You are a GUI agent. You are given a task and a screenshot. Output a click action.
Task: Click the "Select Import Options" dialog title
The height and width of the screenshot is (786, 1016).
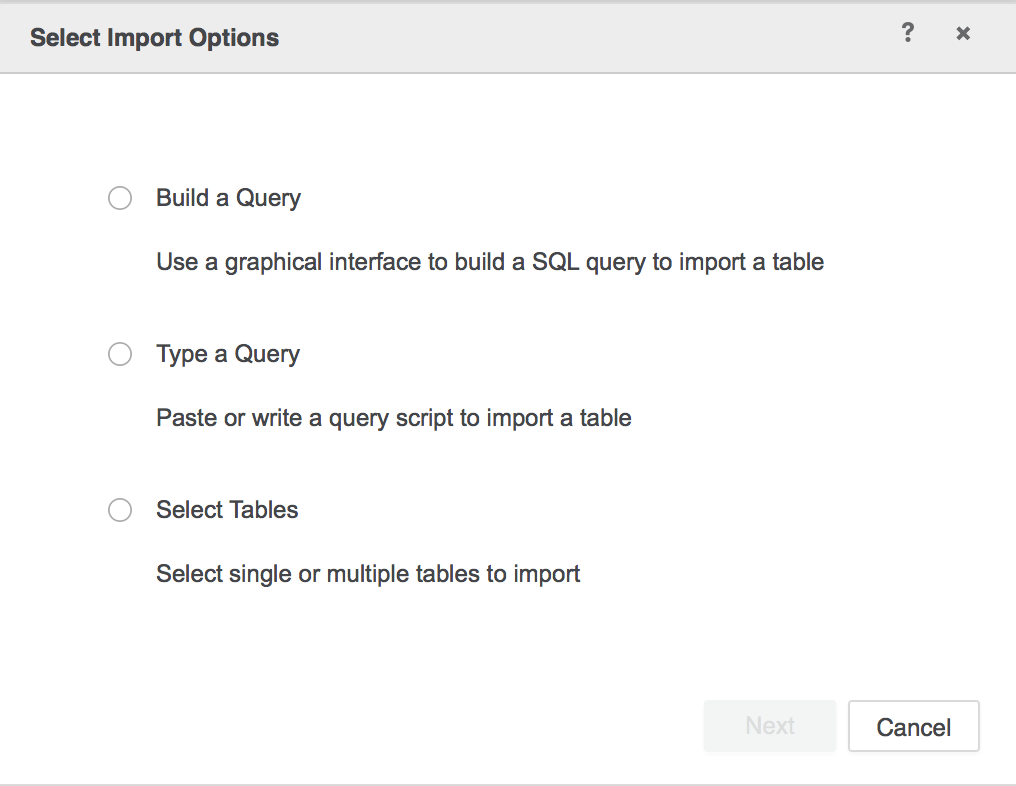154,38
